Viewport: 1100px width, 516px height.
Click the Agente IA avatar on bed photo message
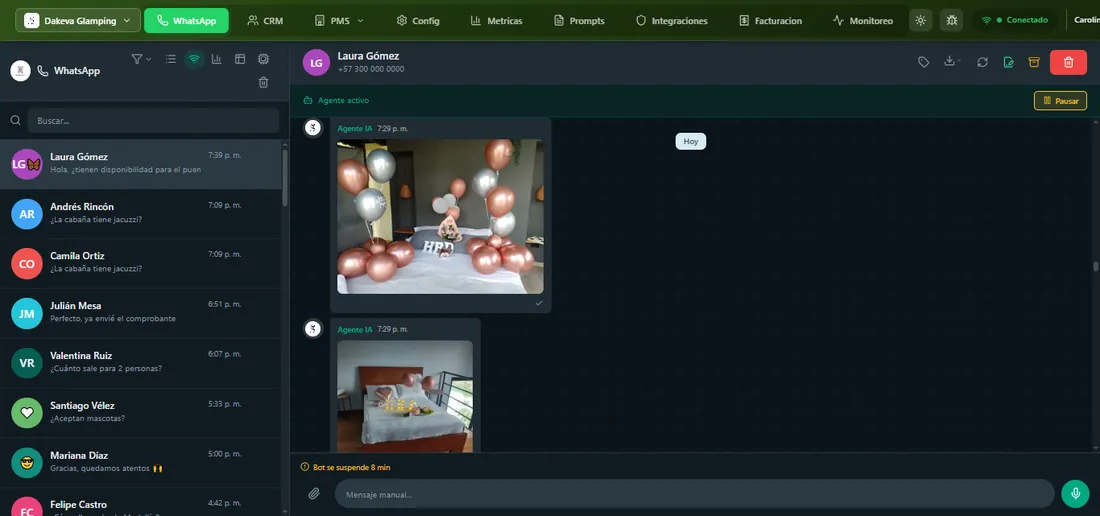[313, 328]
